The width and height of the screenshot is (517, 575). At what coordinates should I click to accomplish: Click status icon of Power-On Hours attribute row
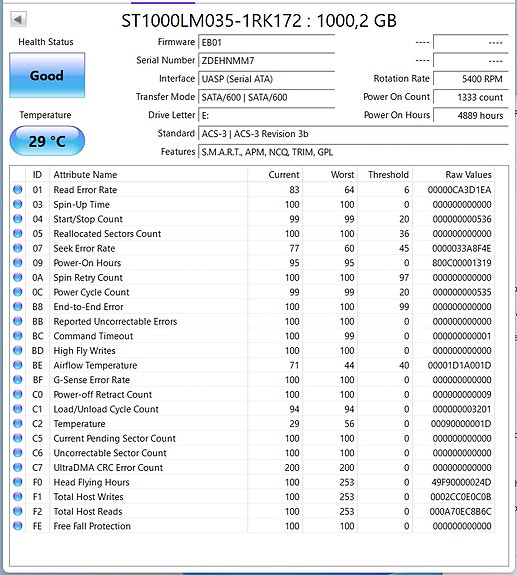point(18,263)
